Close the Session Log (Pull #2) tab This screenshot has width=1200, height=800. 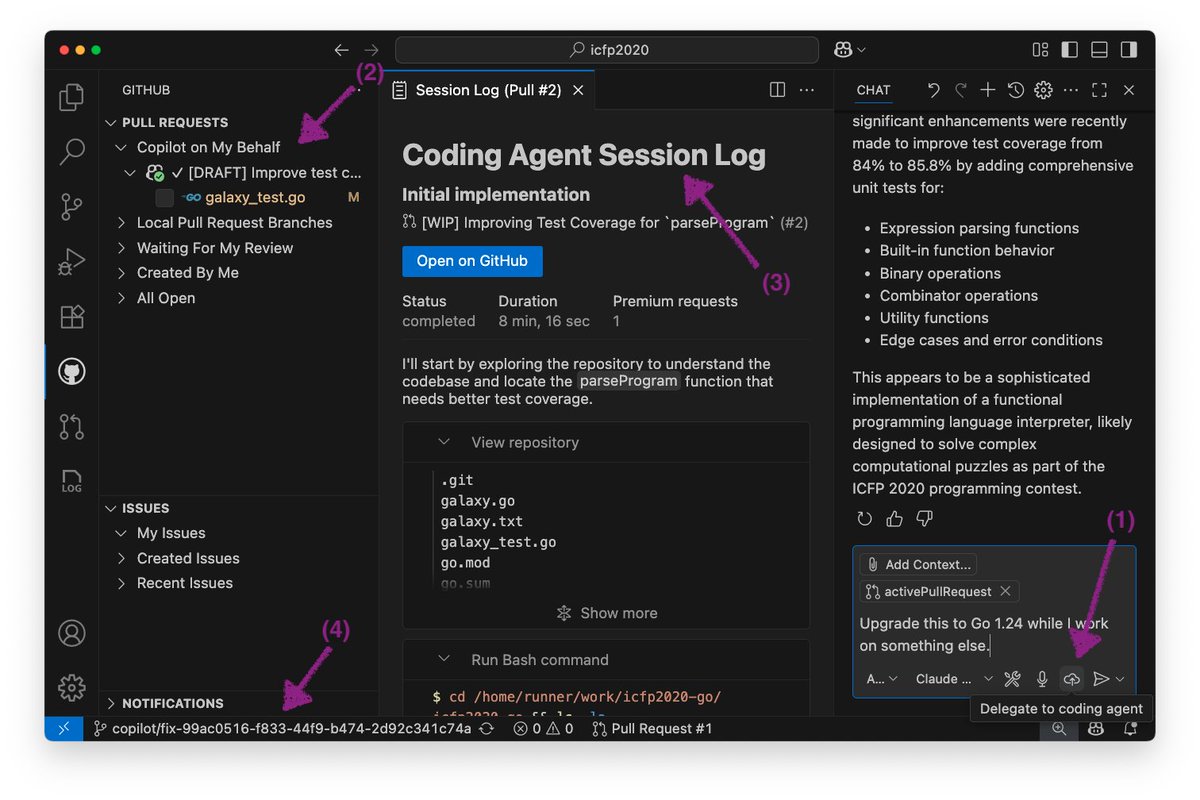click(x=577, y=90)
